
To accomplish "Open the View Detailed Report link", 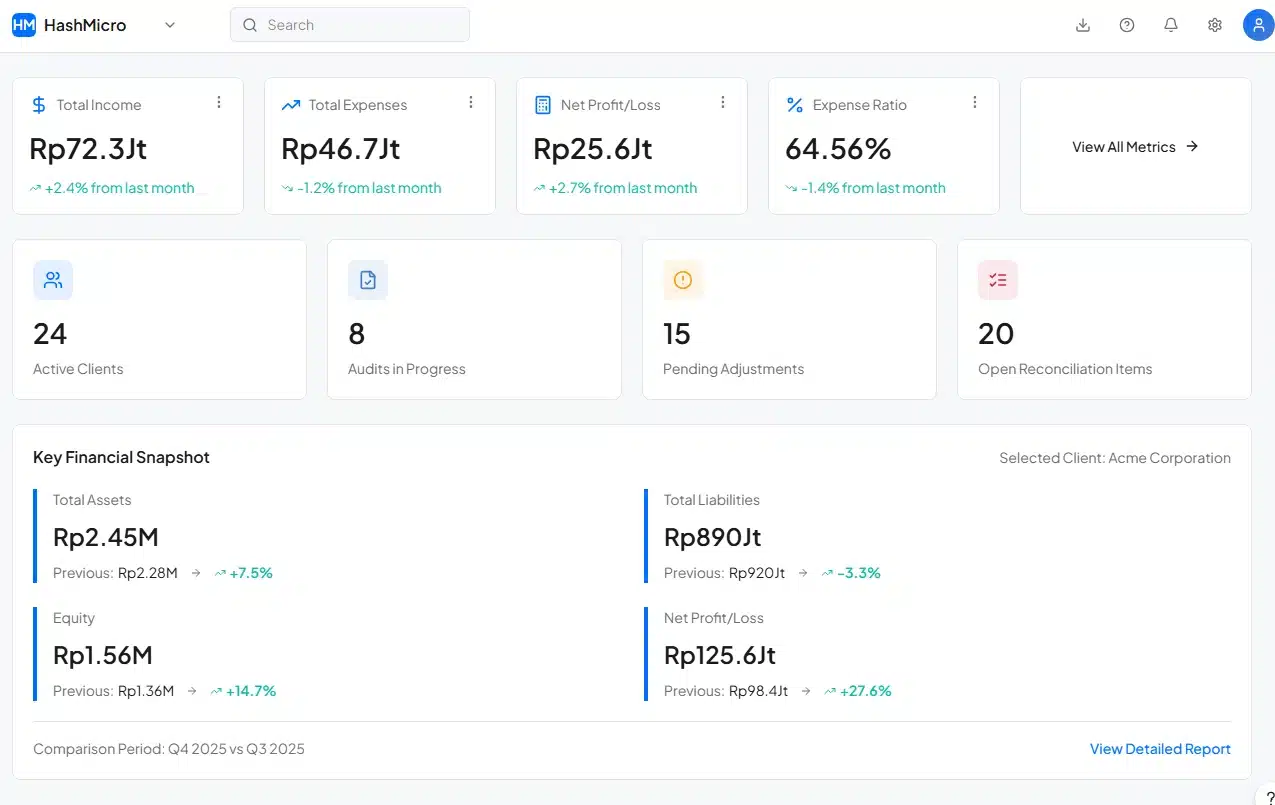I will point(1160,749).
